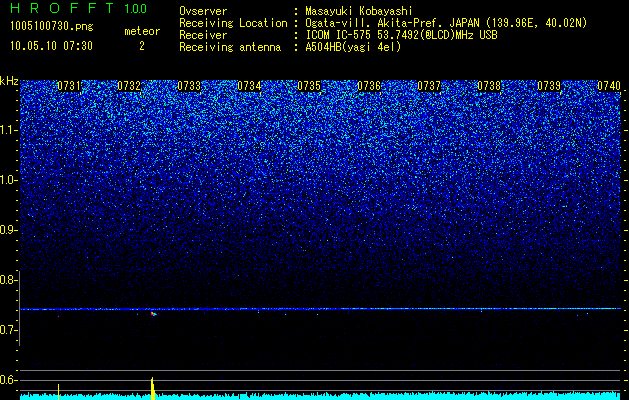This screenshot has height=400, width=629.
Task: Click the 1.0 frequency axis label
Action: [x=9, y=181]
